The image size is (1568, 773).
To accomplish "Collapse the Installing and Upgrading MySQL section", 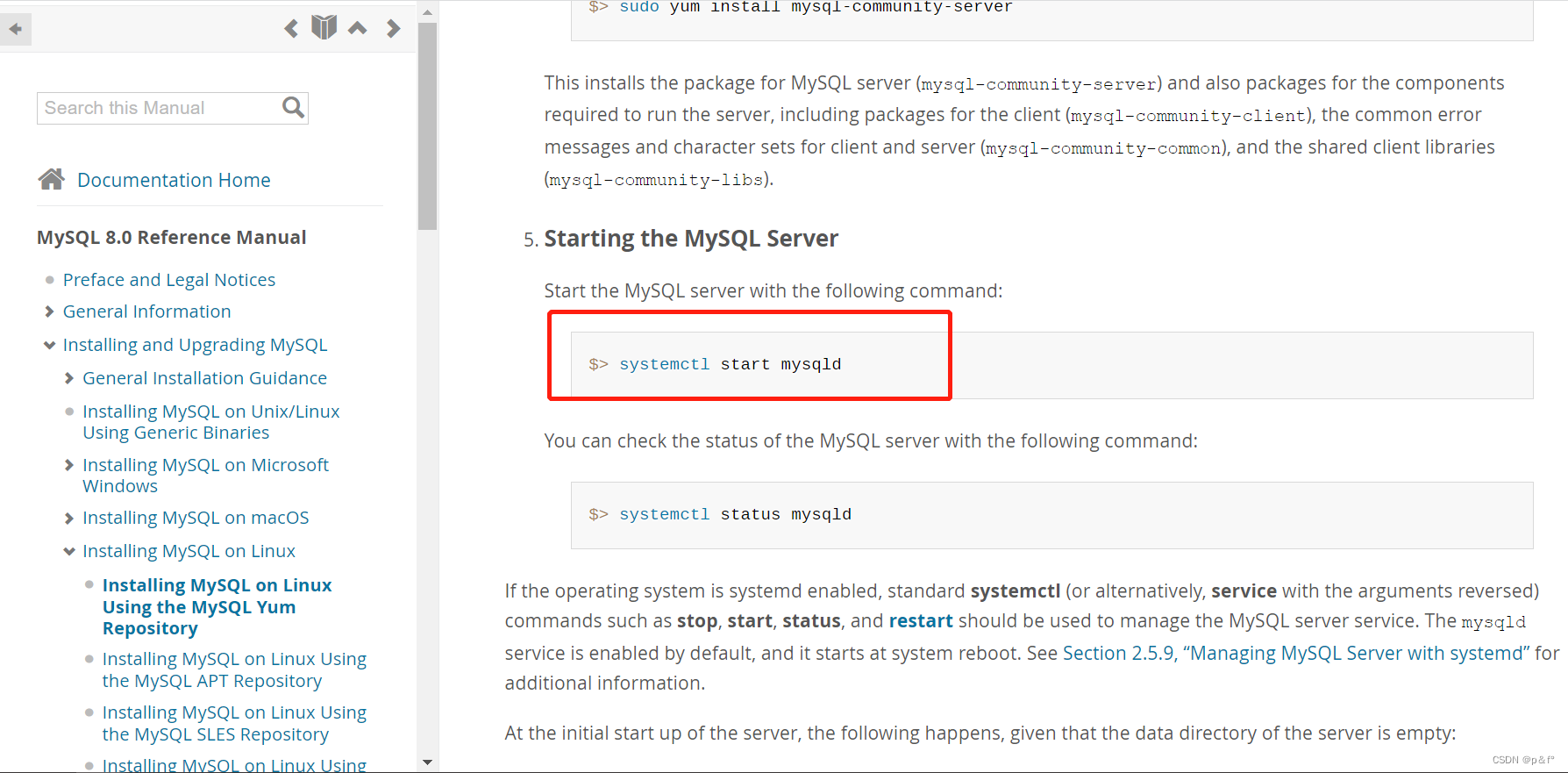I will 49,345.
